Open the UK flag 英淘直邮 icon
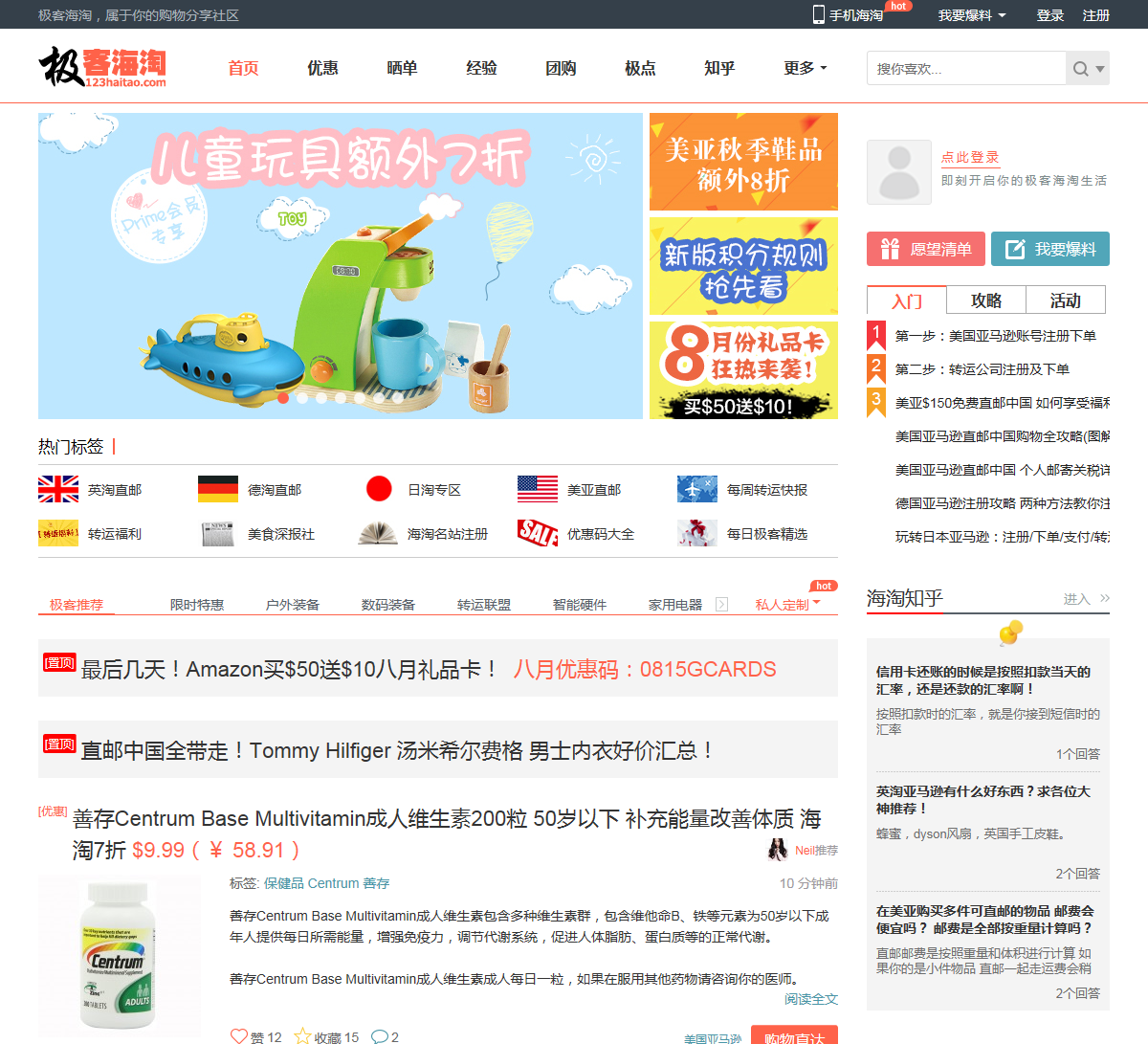 pyautogui.click(x=58, y=489)
